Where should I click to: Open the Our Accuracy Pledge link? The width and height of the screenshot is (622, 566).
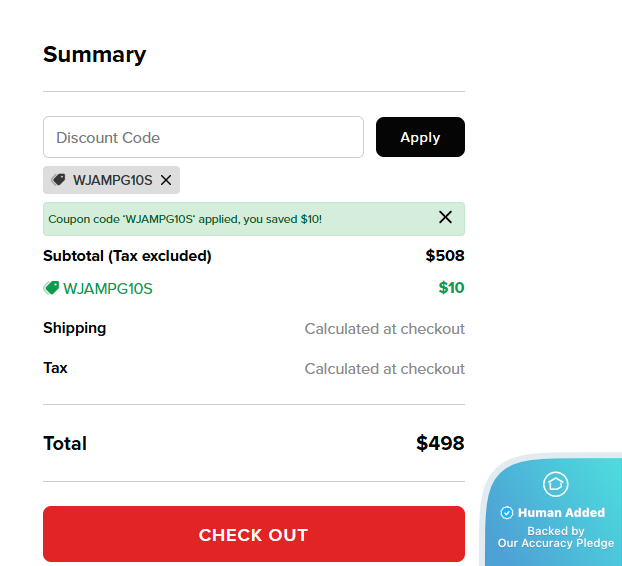555,543
